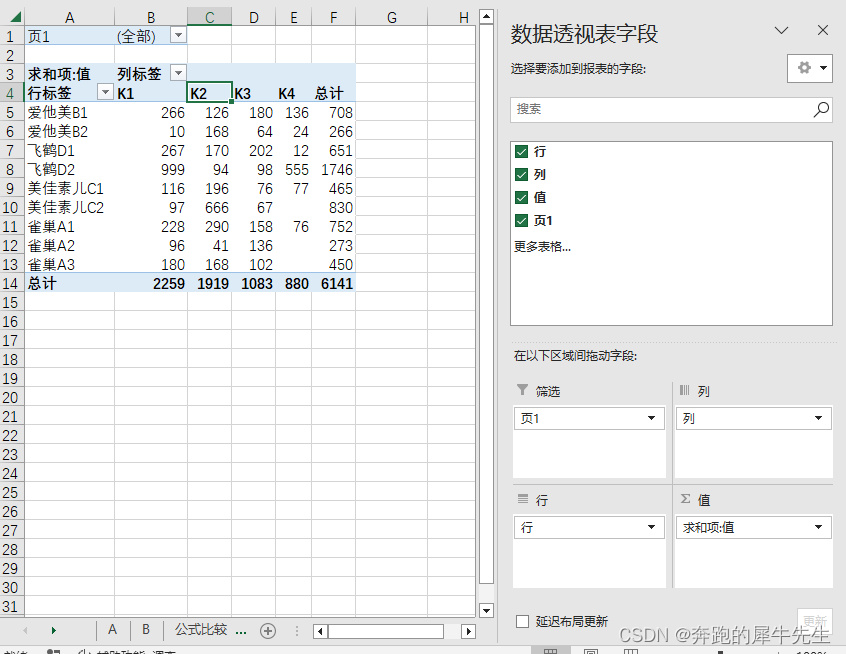Select the 总计 row label in row 14
The height and width of the screenshot is (654, 846).
coord(70,283)
